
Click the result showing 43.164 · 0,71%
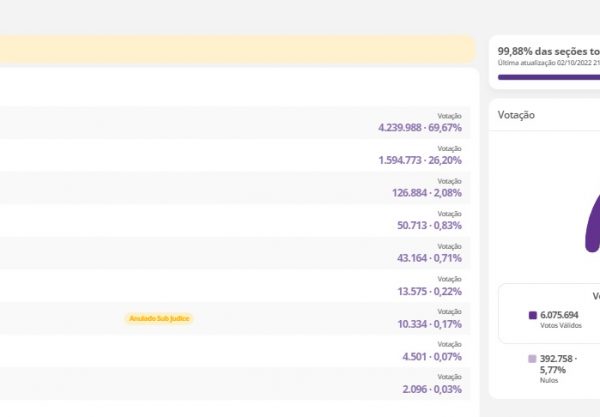coord(429,258)
